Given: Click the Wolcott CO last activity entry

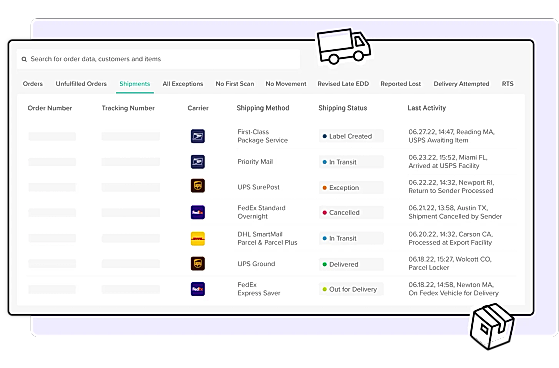Looking at the screenshot, I should (450, 263).
